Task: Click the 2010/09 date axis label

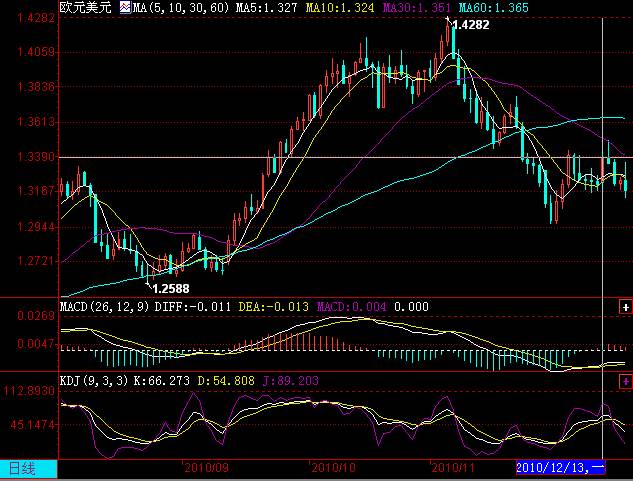Action: pyautogui.click(x=206, y=468)
